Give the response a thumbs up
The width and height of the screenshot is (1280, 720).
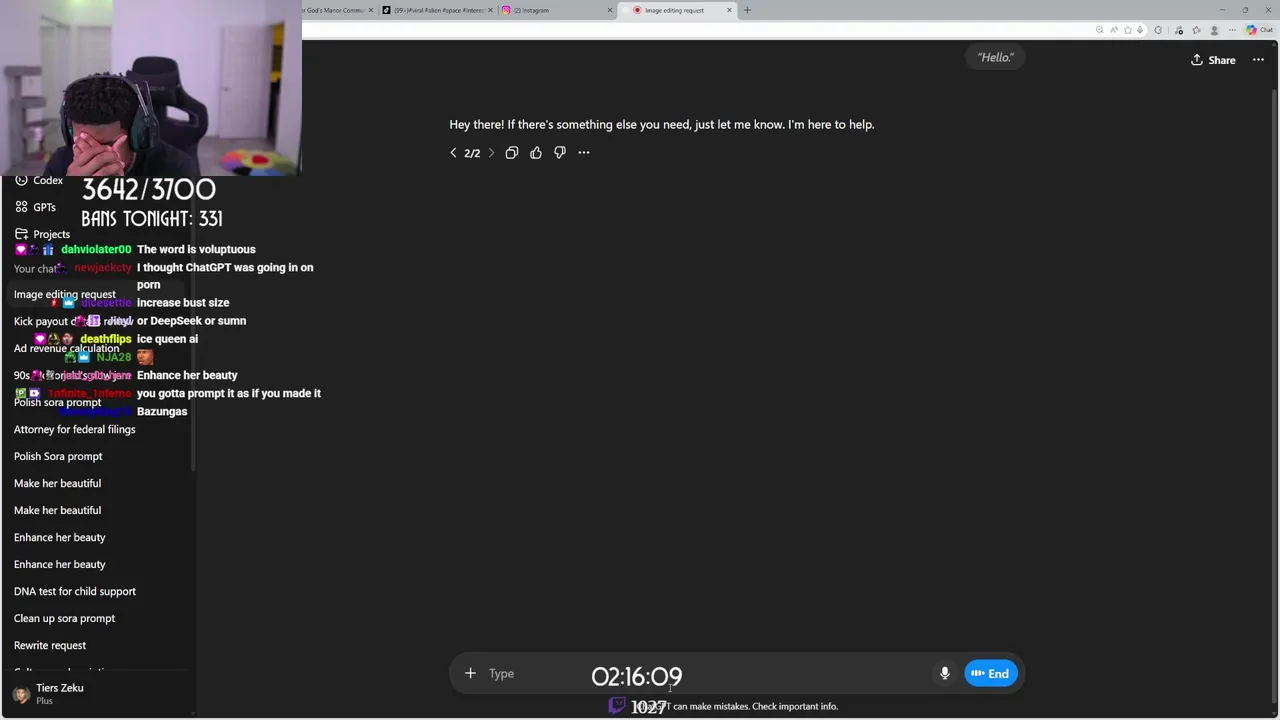click(536, 153)
